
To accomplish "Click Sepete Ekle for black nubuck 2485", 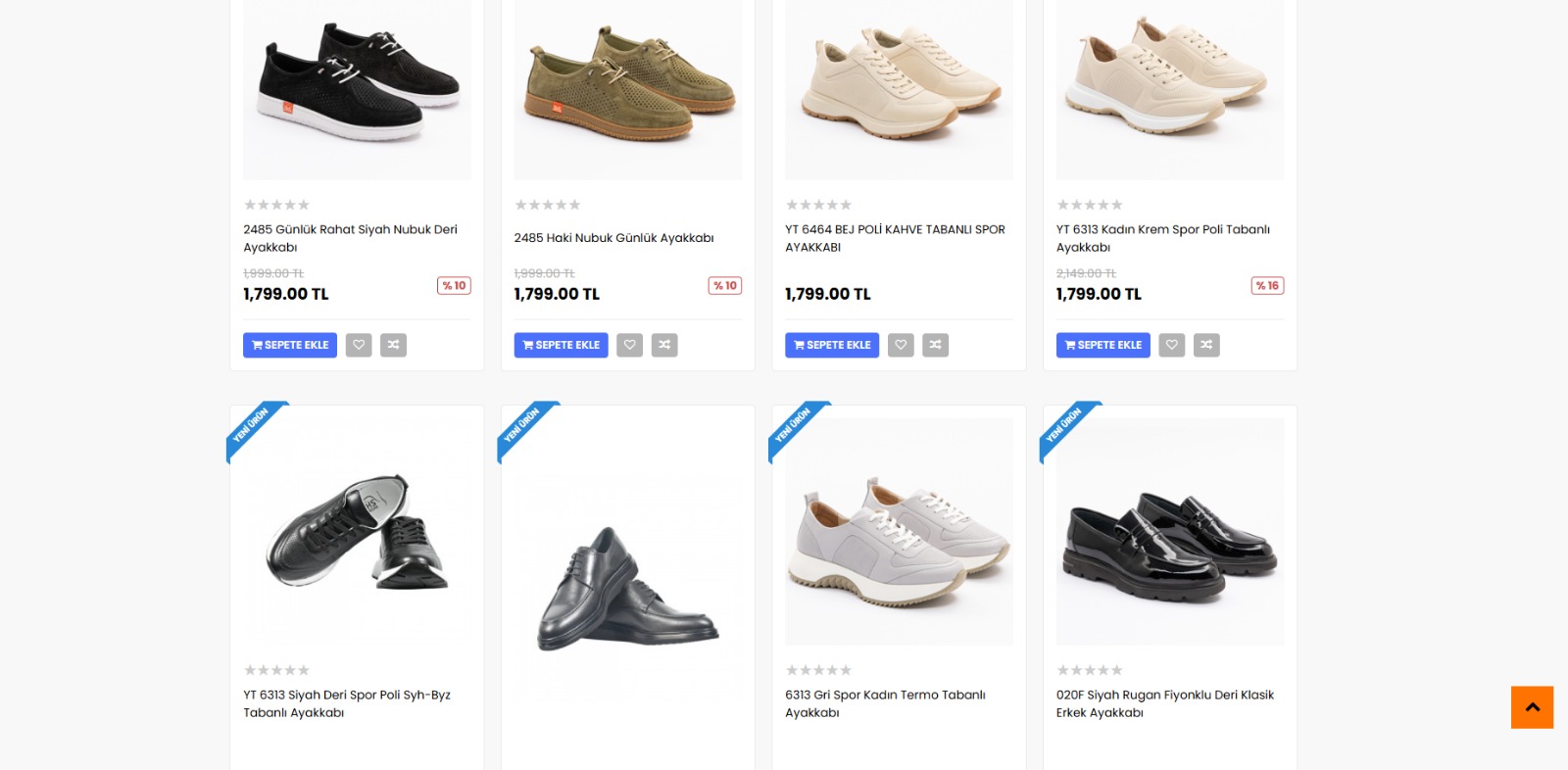I will [290, 345].
